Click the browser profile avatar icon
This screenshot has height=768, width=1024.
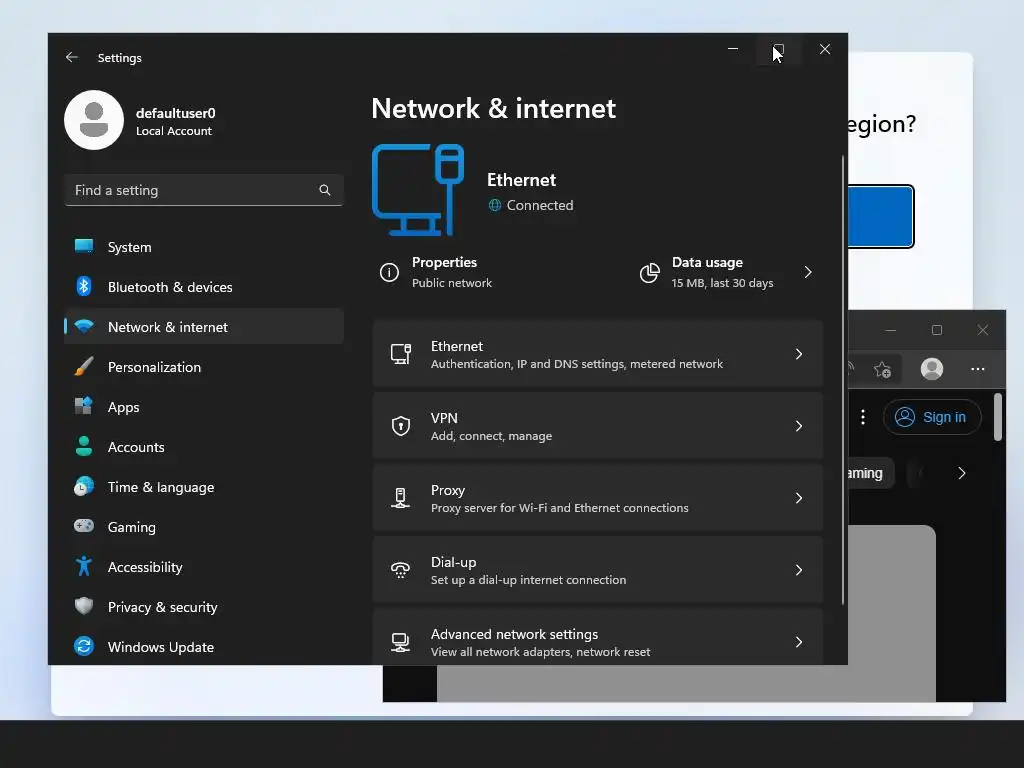point(932,369)
